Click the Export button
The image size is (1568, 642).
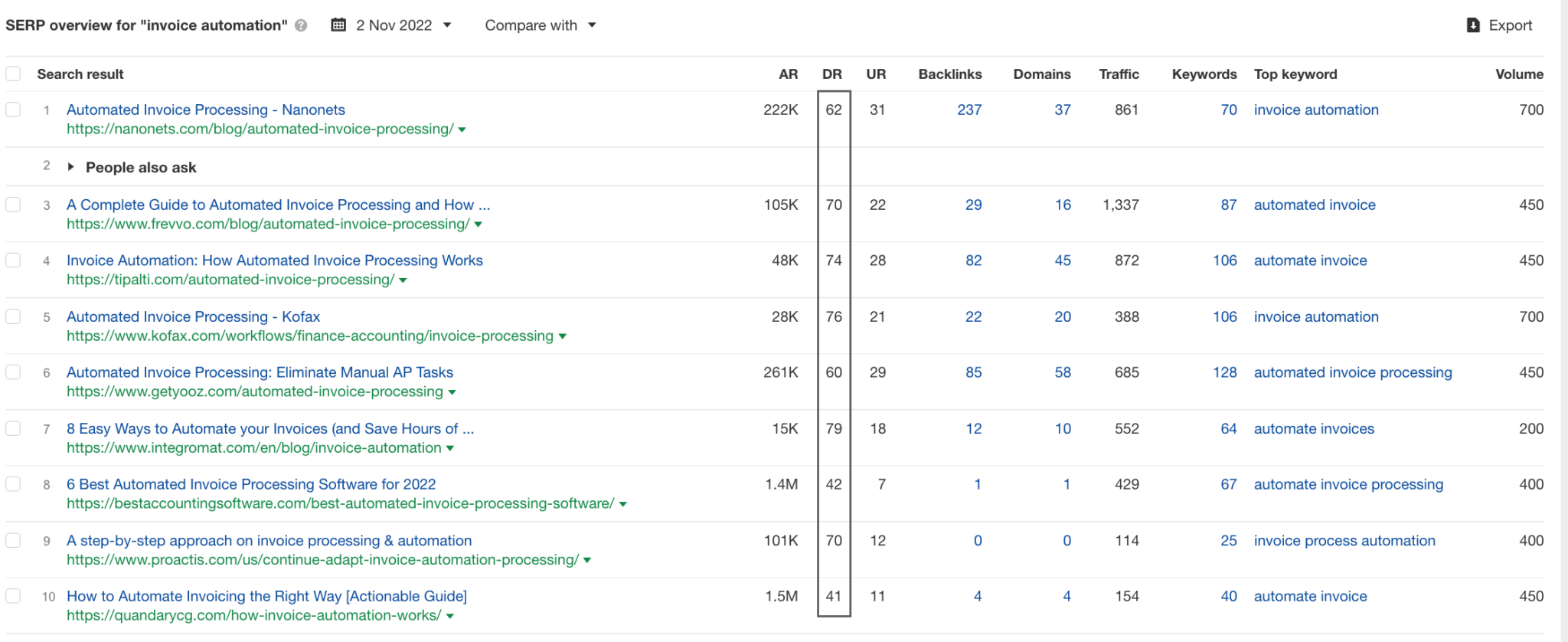click(x=1499, y=25)
